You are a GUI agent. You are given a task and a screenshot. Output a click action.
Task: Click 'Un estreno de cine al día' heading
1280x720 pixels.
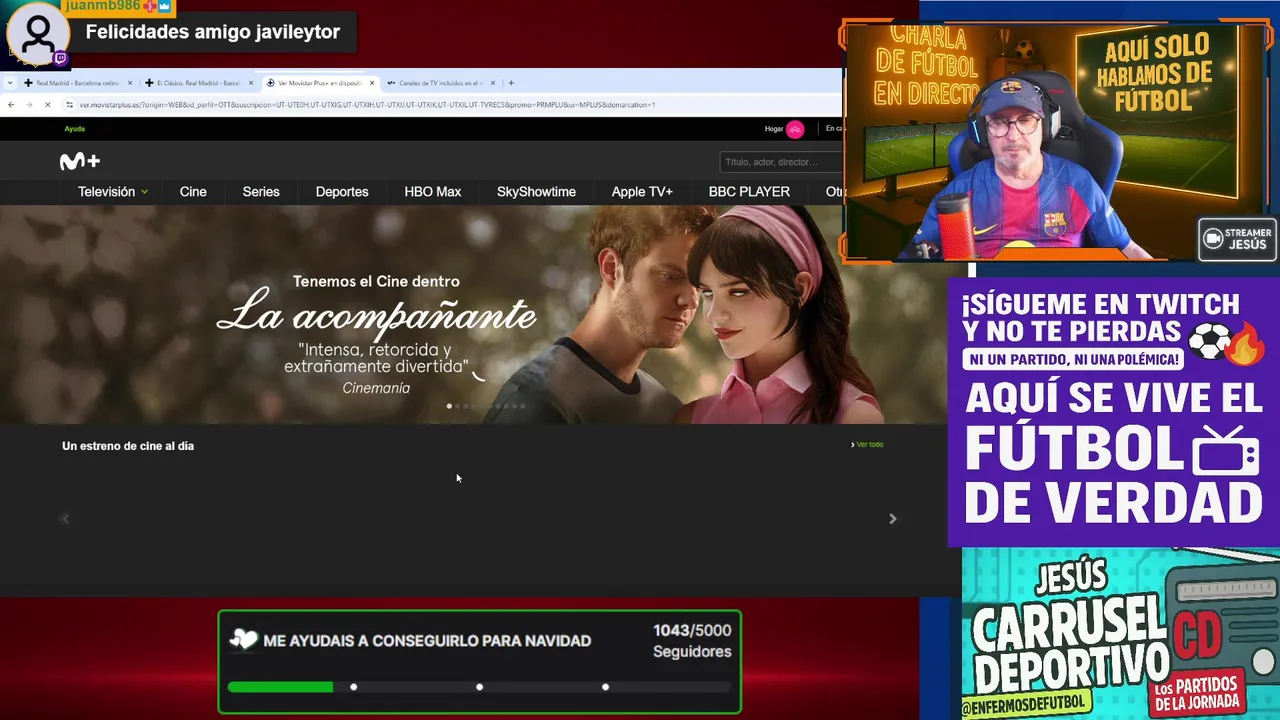point(128,446)
